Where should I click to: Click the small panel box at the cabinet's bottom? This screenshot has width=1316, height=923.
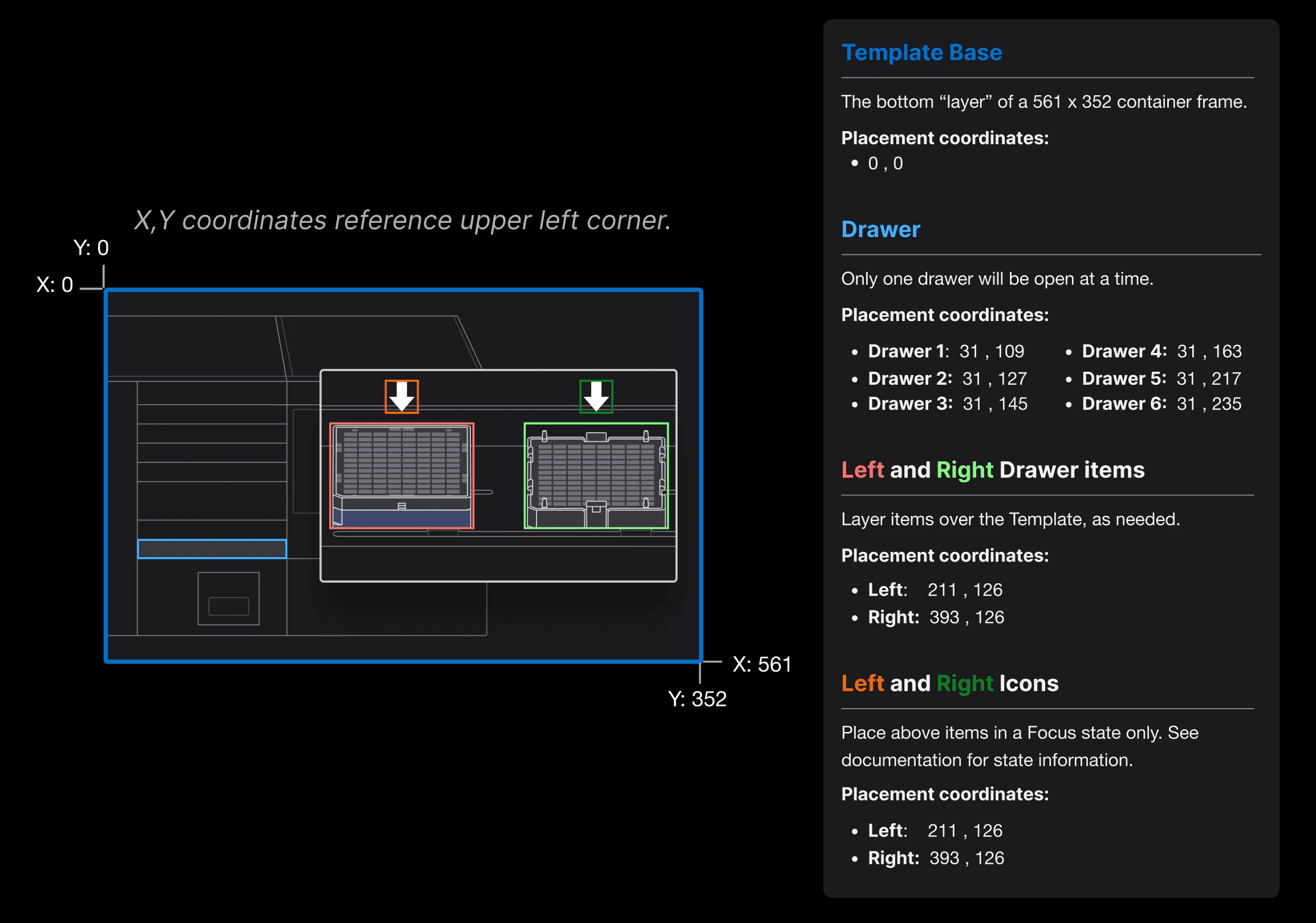click(x=228, y=599)
